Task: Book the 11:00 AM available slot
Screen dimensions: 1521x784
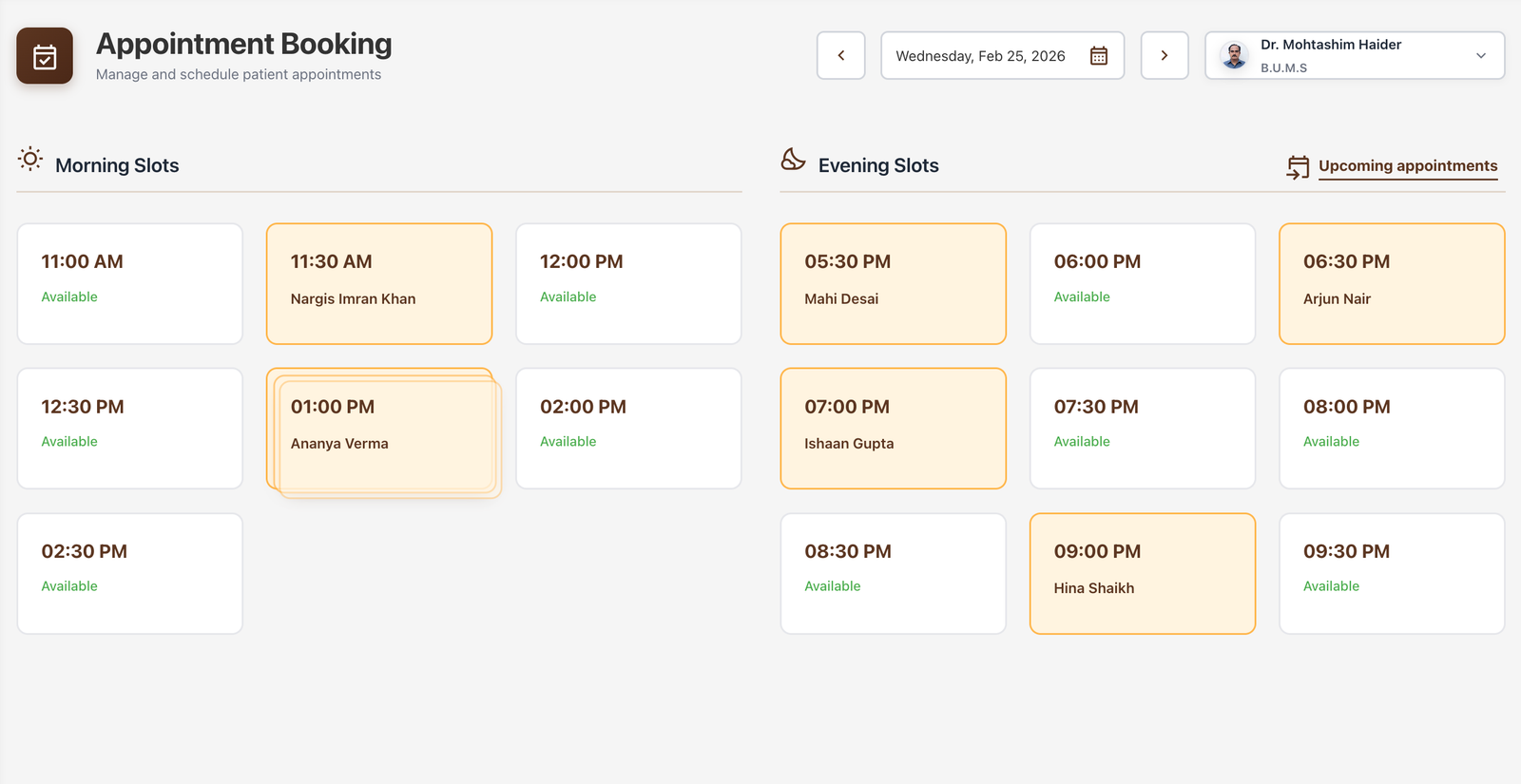Action: [x=130, y=284]
